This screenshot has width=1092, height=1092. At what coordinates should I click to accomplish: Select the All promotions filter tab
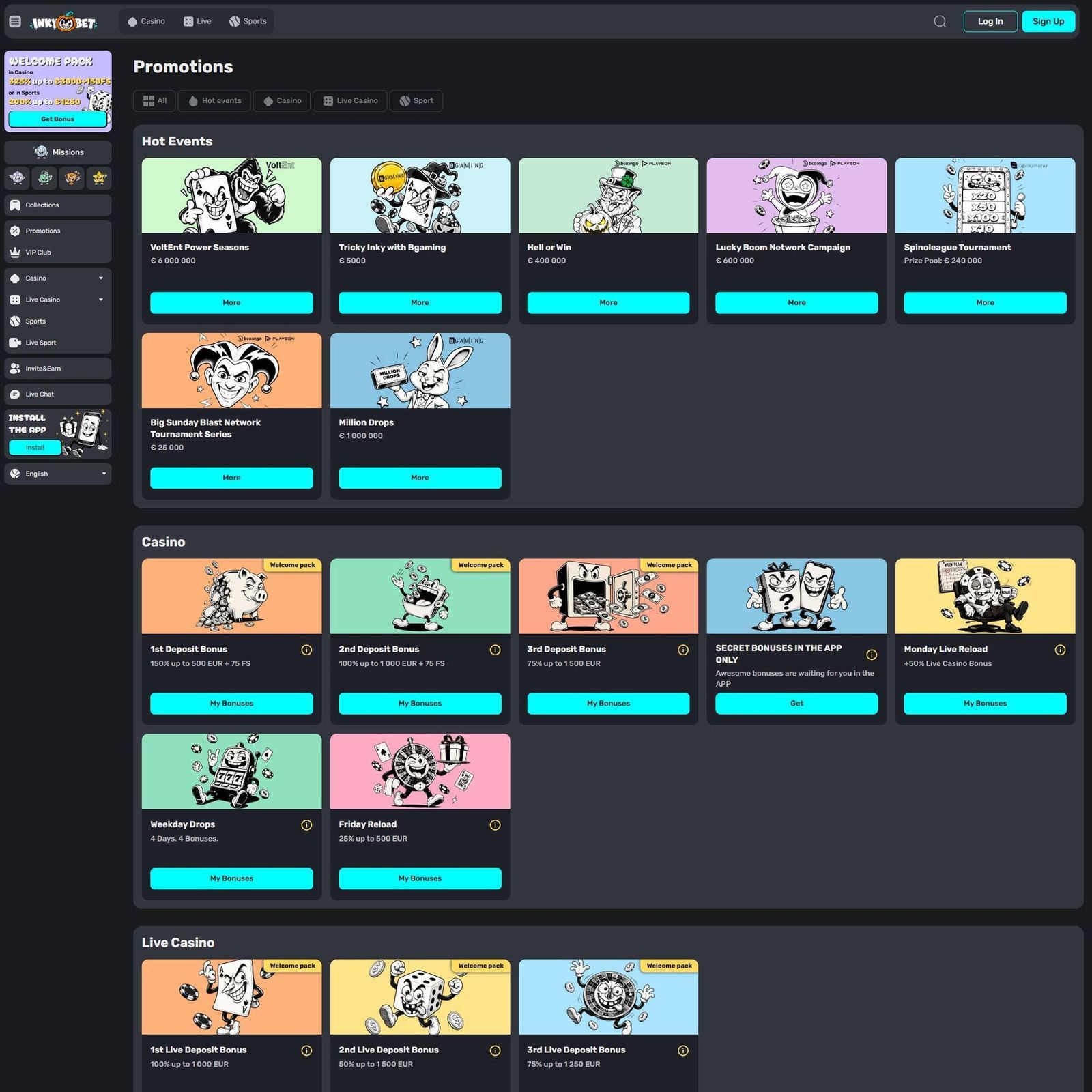pyautogui.click(x=154, y=101)
